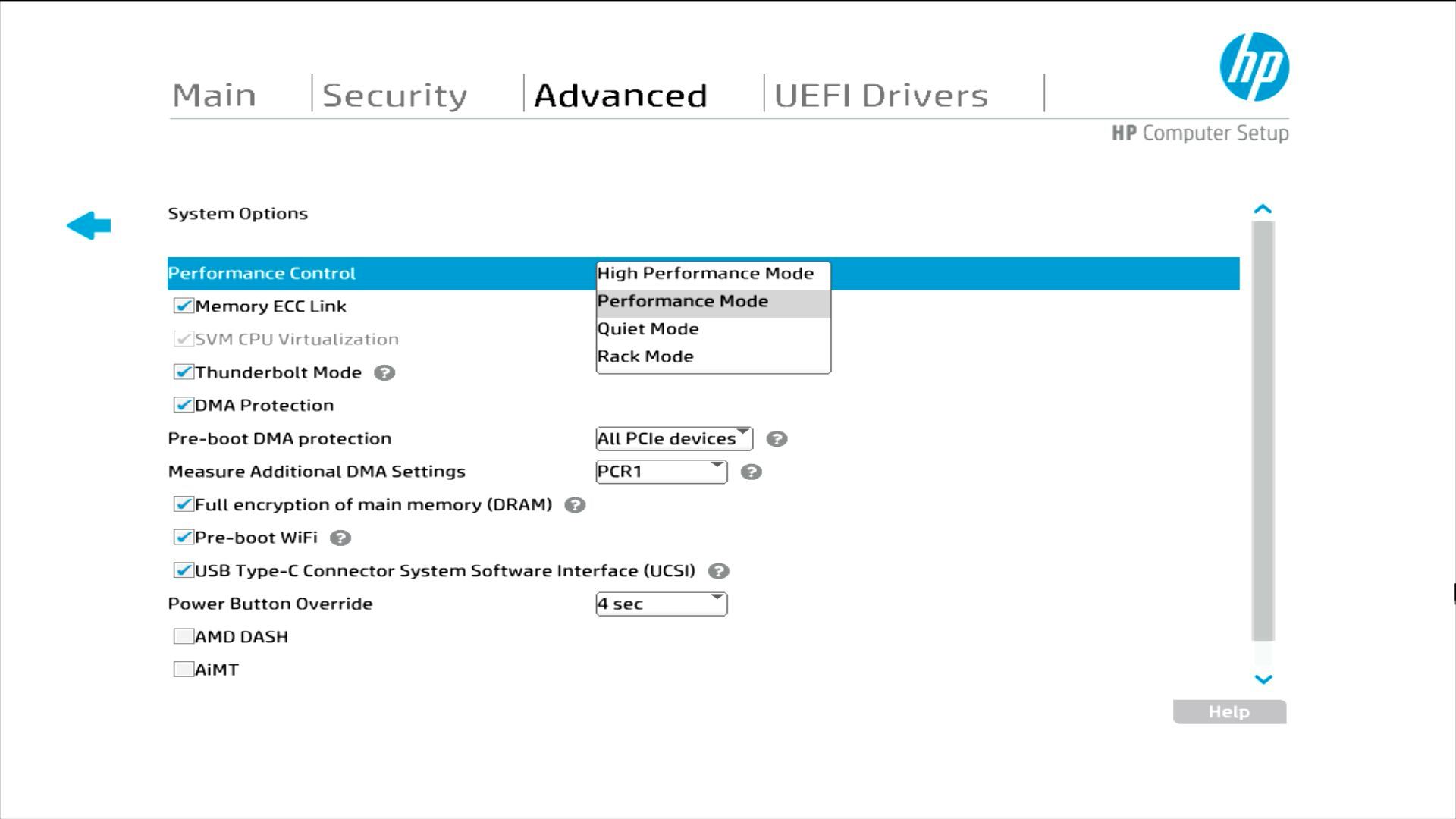Click the blue back arrow

pos(89,225)
